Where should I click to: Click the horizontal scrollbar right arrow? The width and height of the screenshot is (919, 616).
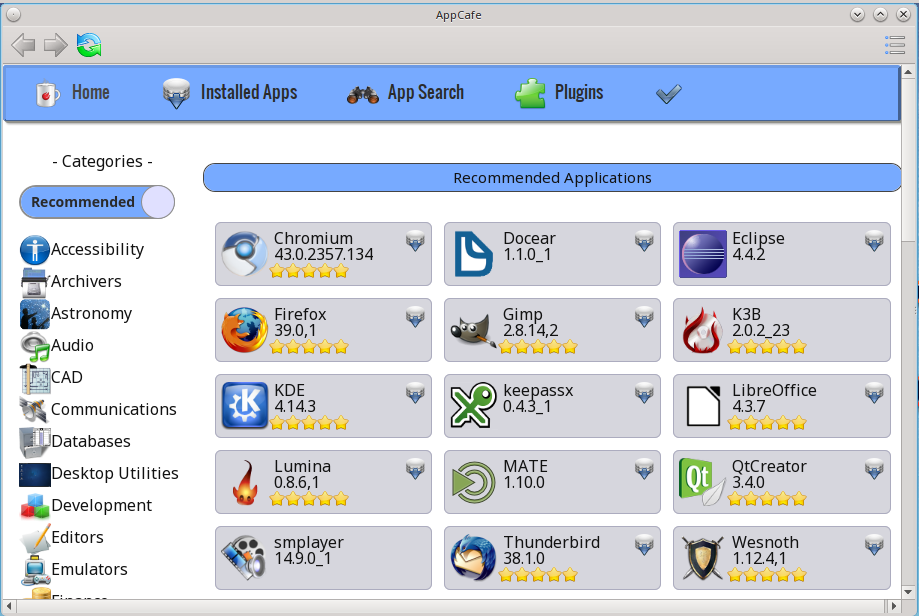point(894,605)
